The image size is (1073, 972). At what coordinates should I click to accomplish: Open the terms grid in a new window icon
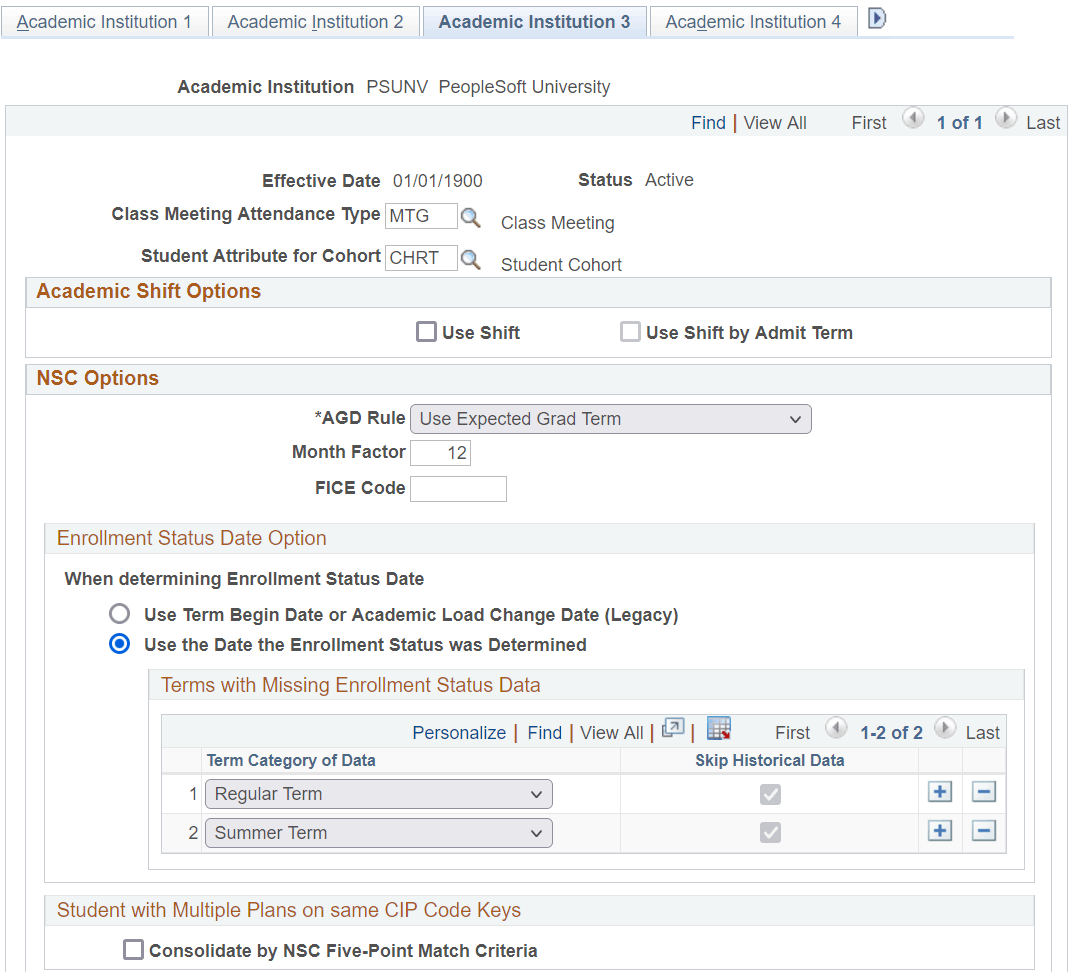point(673,728)
